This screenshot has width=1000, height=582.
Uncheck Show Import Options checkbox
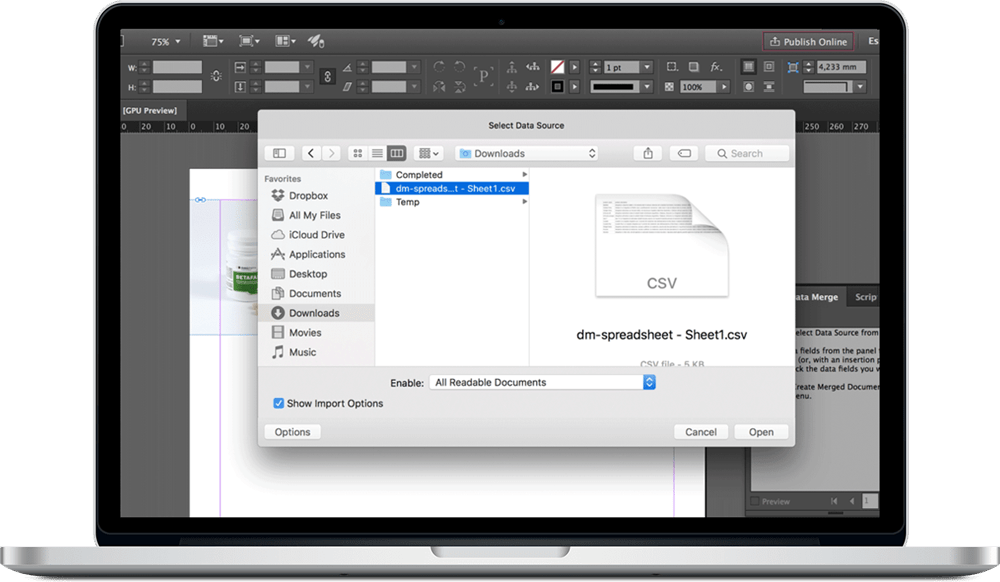click(278, 403)
